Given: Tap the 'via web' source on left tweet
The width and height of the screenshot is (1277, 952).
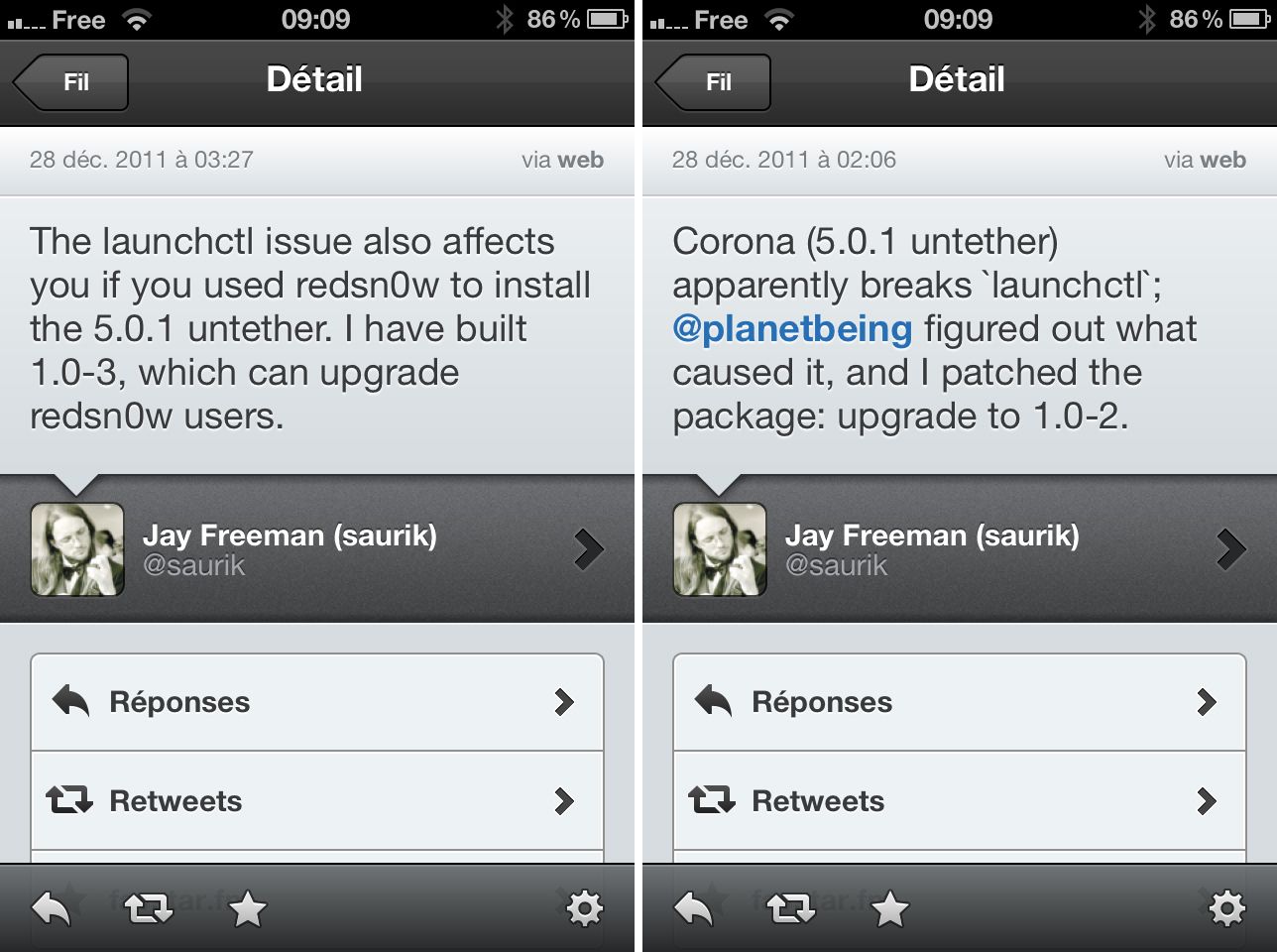Looking at the screenshot, I should tap(562, 160).
